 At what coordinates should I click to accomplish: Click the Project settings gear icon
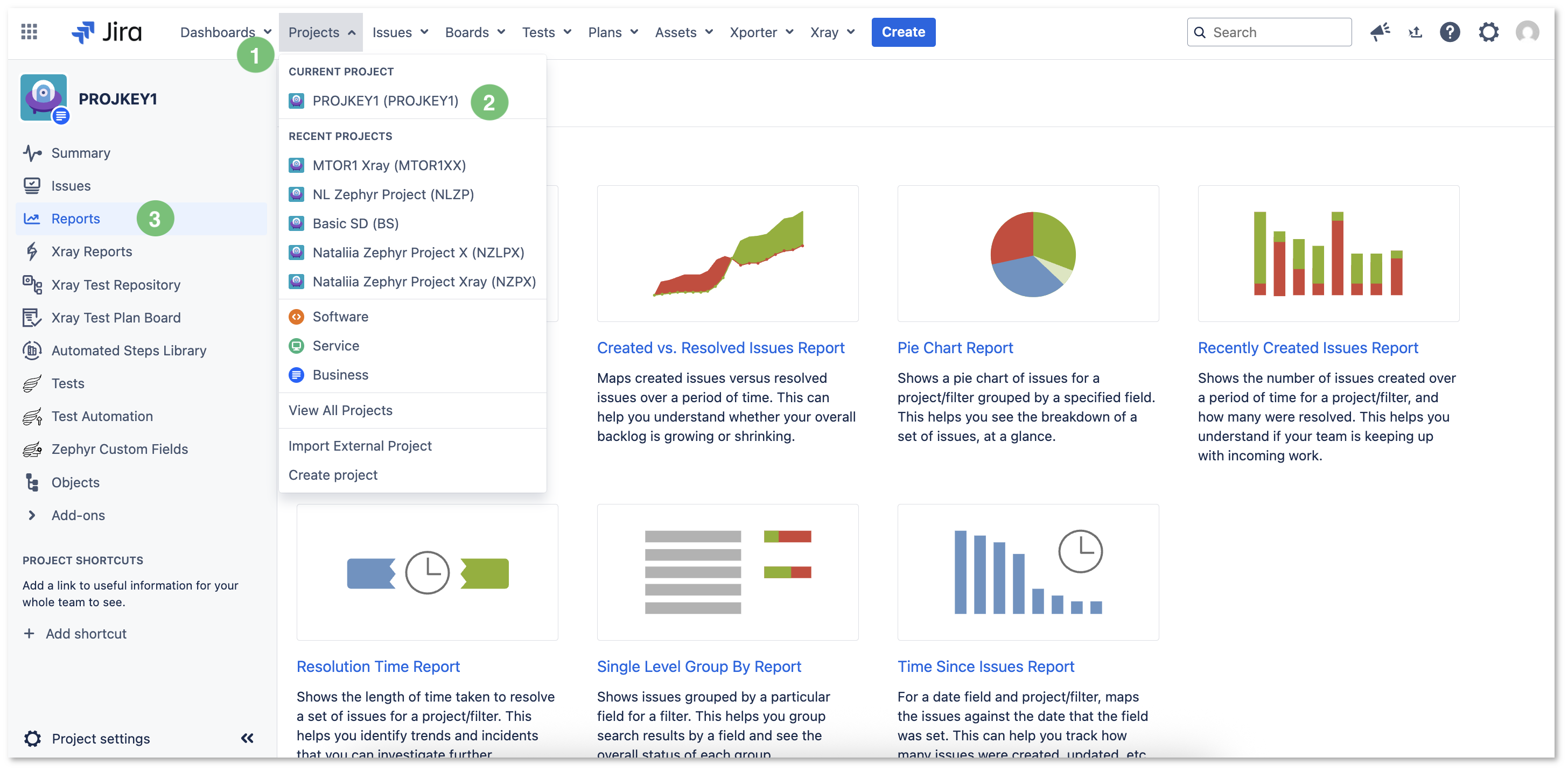[32, 738]
